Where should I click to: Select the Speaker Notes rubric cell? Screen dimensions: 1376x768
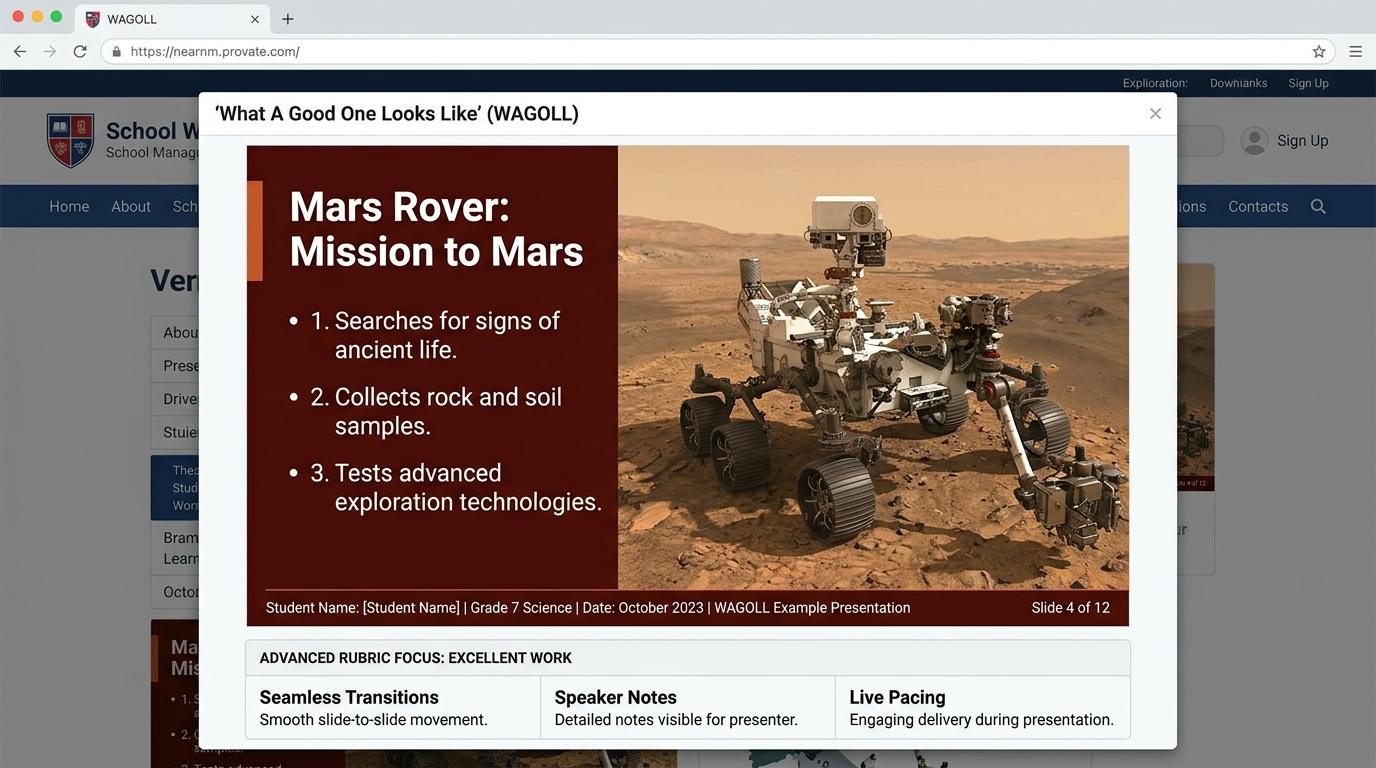[x=688, y=707]
